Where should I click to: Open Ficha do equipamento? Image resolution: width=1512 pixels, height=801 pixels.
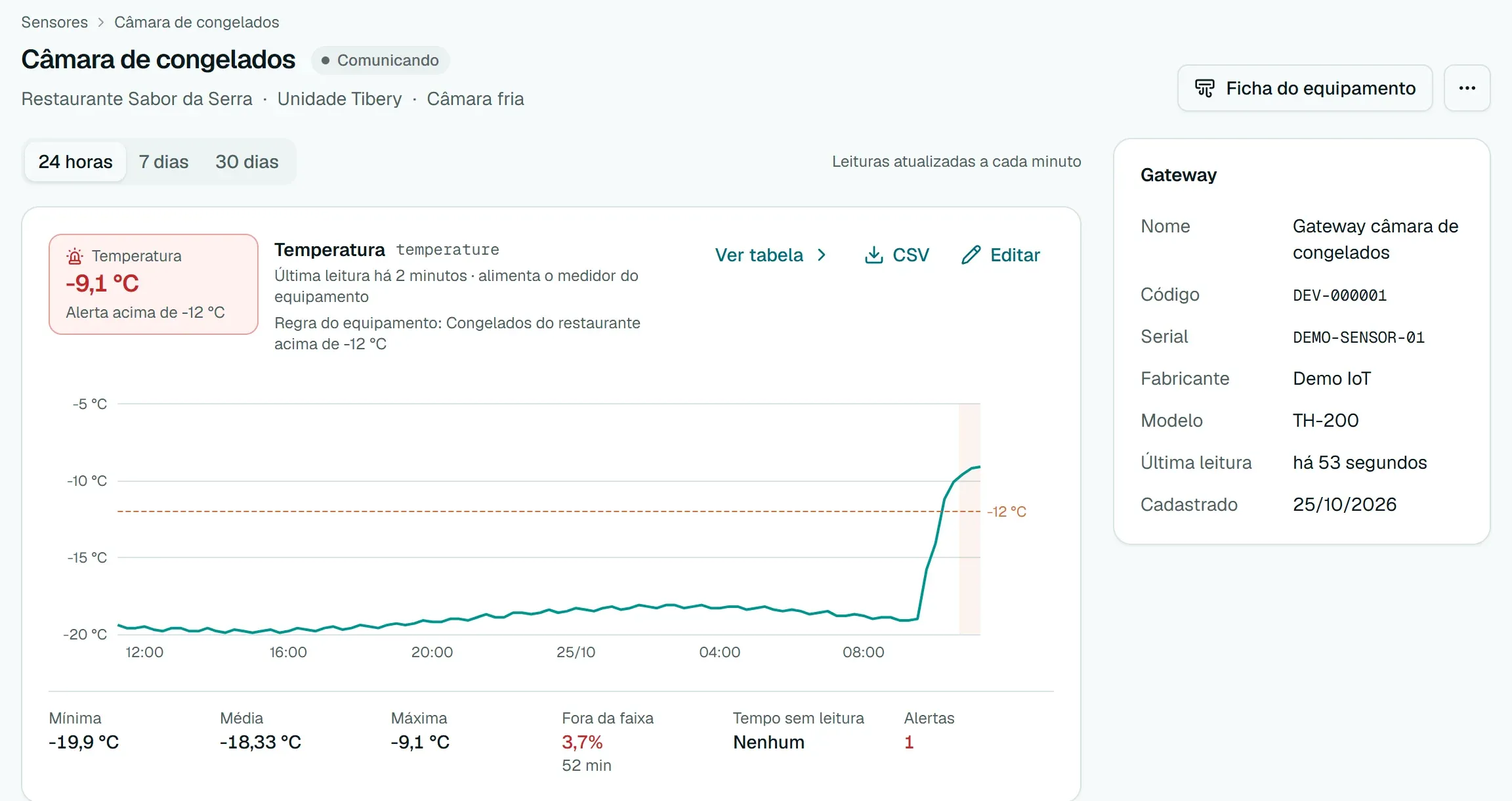coord(1305,88)
